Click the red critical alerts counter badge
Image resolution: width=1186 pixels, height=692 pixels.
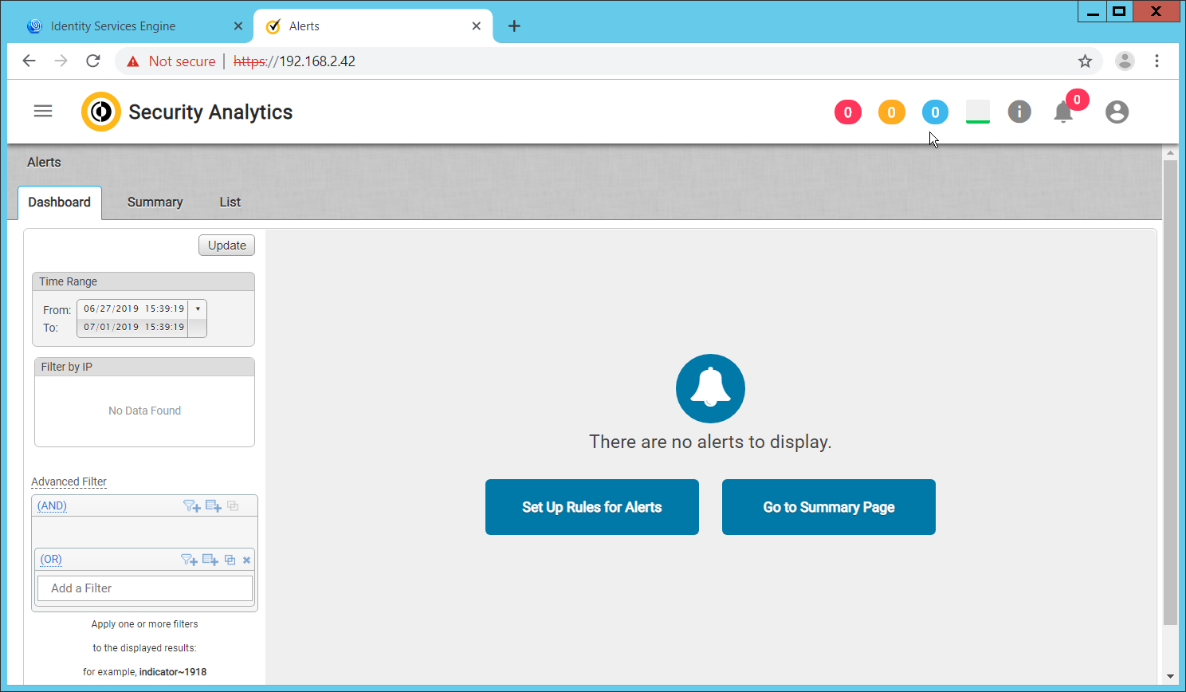[847, 112]
